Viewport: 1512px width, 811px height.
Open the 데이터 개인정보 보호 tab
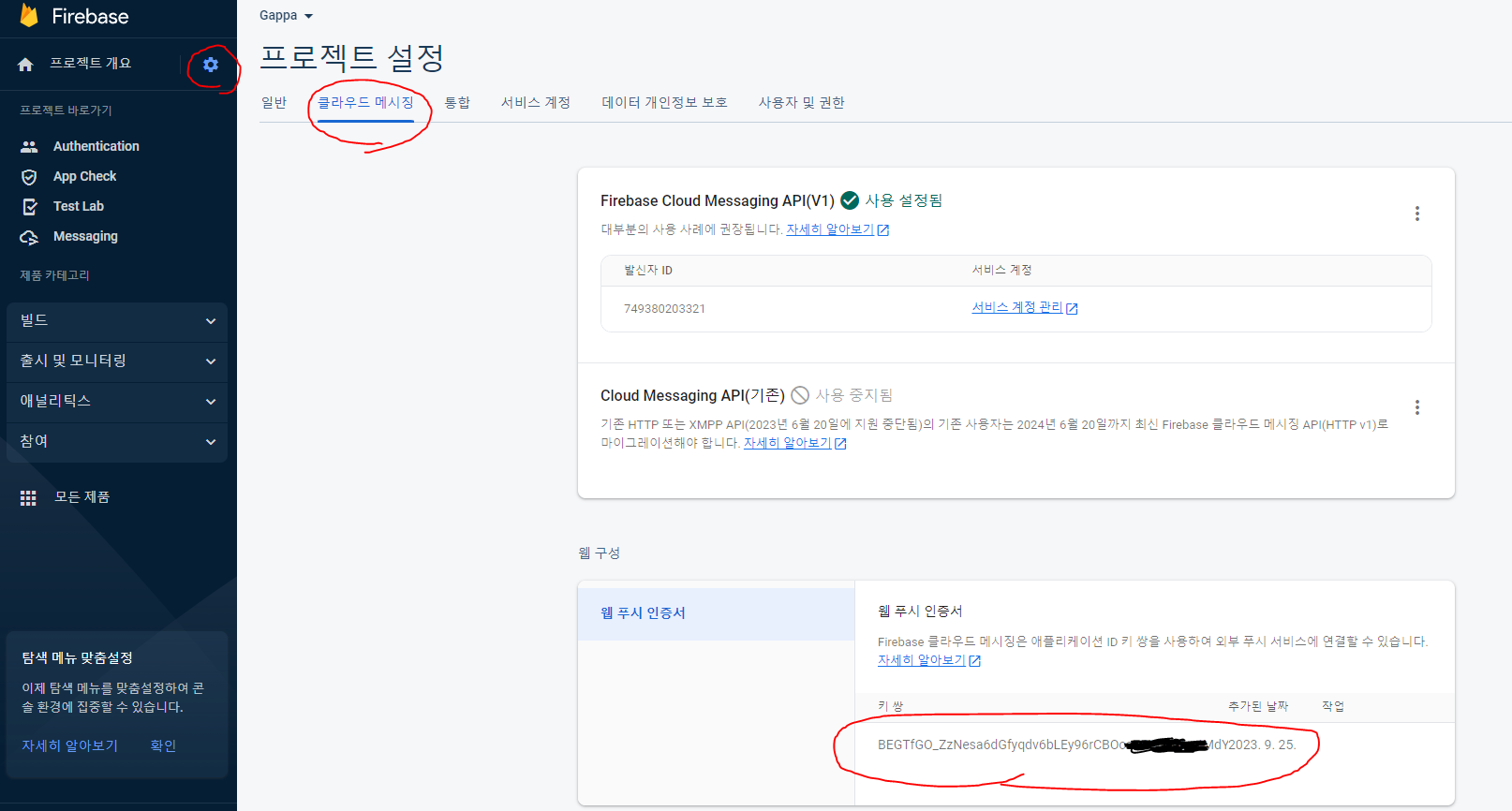(x=664, y=103)
